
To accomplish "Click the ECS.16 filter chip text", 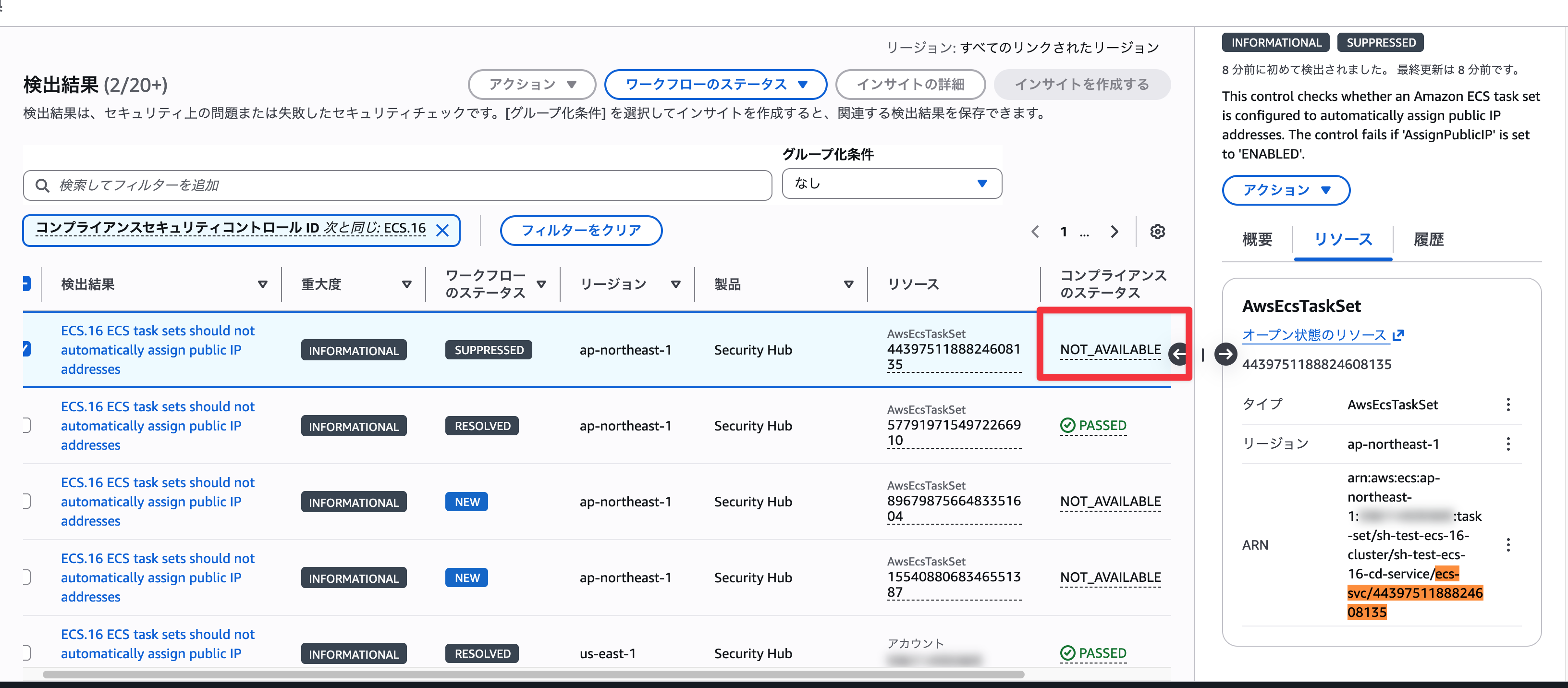I will [x=231, y=228].
